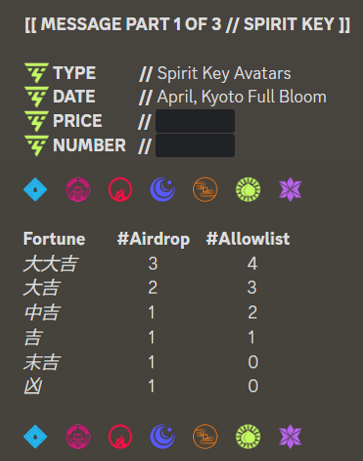Image resolution: width=363 pixels, height=461 pixels.
Task: Click the green sun drop emoji in top row
Action: coord(248,189)
